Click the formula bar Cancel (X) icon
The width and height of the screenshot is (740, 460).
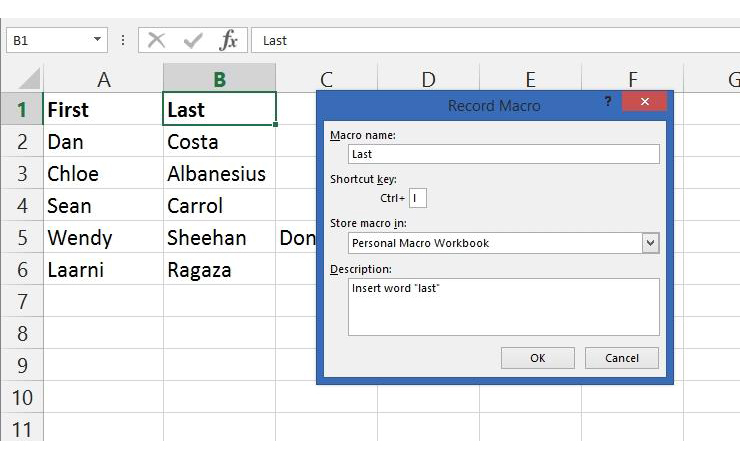point(156,40)
